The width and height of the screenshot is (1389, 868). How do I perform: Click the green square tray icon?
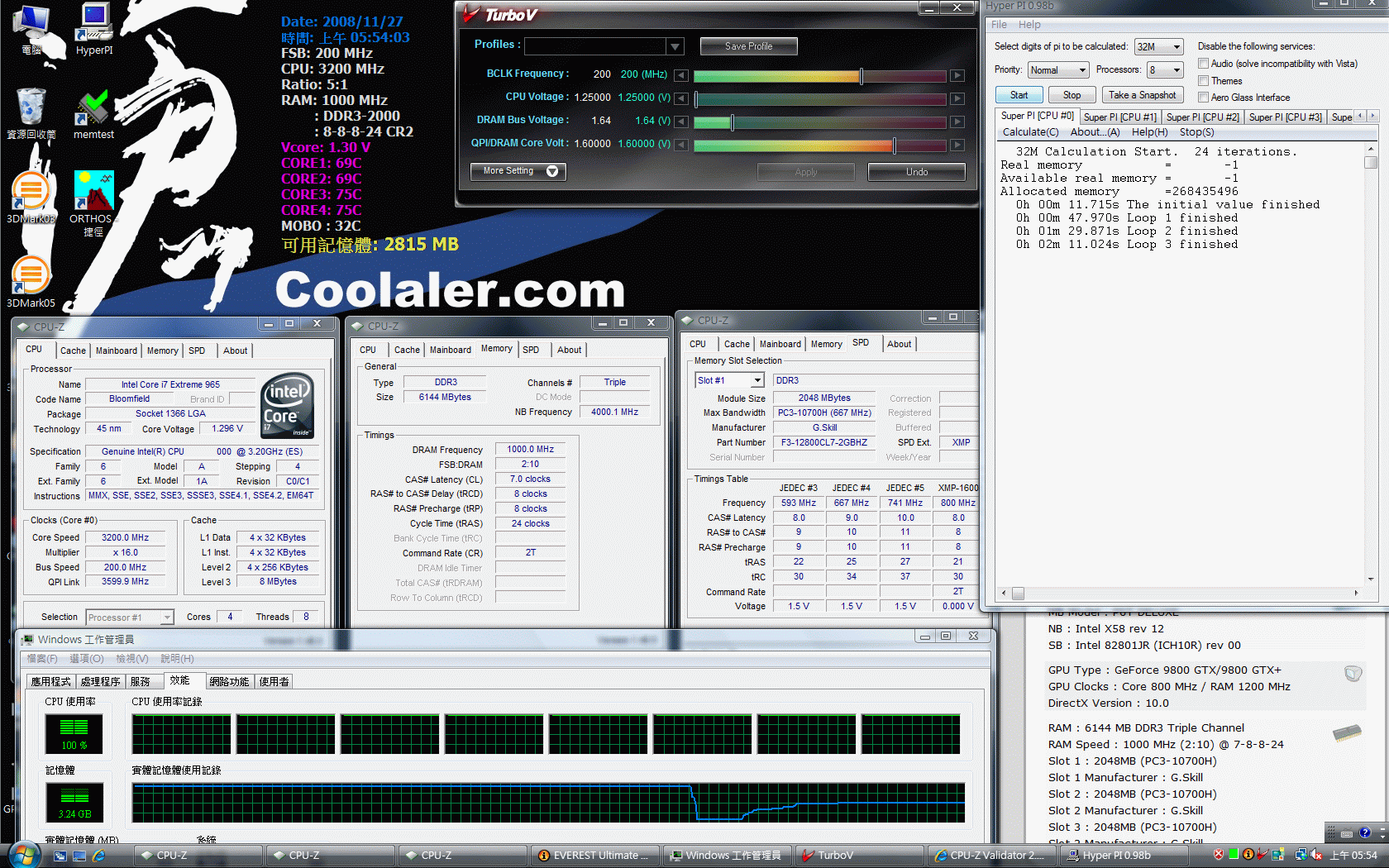coord(1234,855)
